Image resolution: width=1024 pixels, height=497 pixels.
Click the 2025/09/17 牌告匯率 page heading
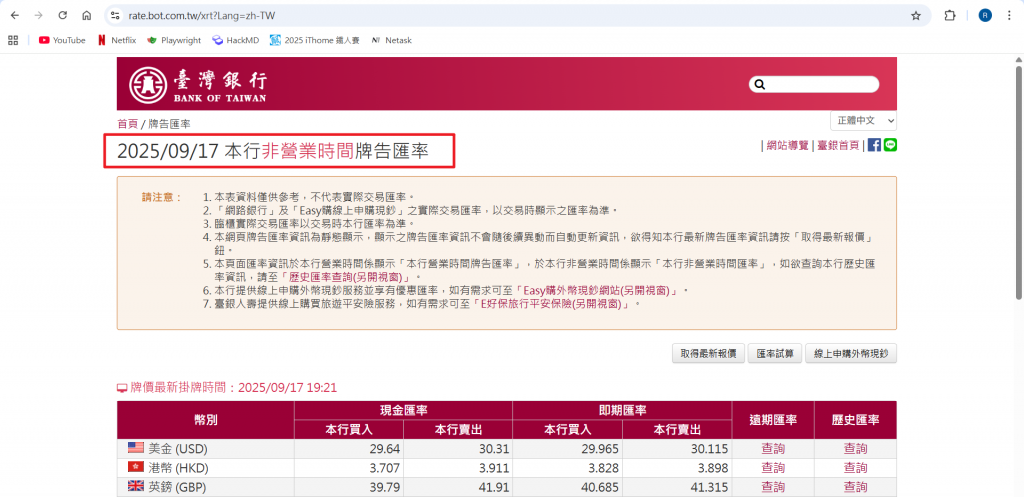[272, 152]
